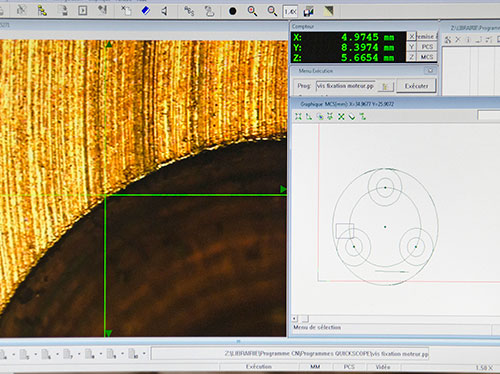The height and width of the screenshot is (374, 500).
Task: Open dropdown arrow beside program icon 5
Action: coord(35,354)
